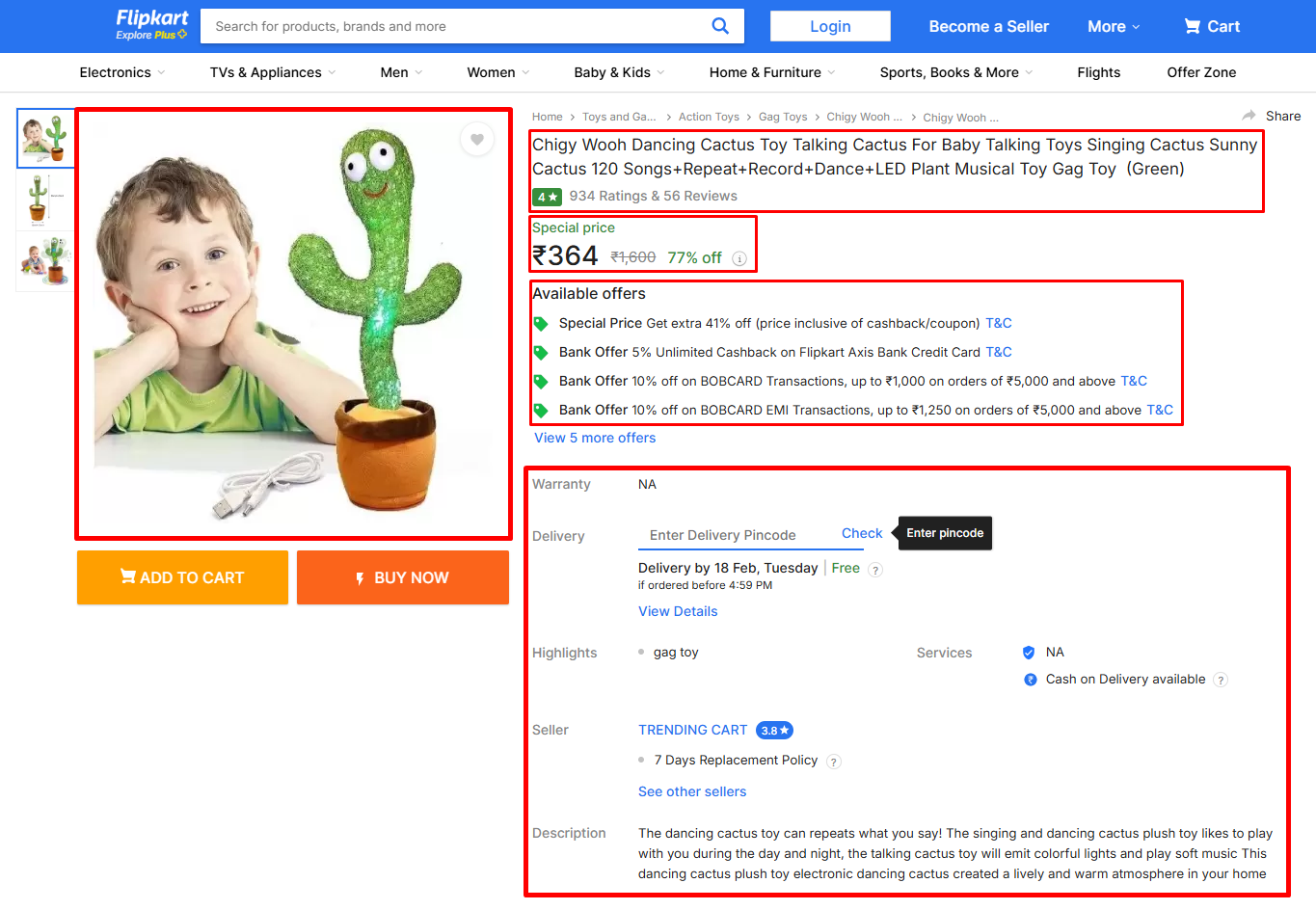This screenshot has width=1316, height=910.
Task: Click the Explore Plus link under logo
Action: point(151,35)
